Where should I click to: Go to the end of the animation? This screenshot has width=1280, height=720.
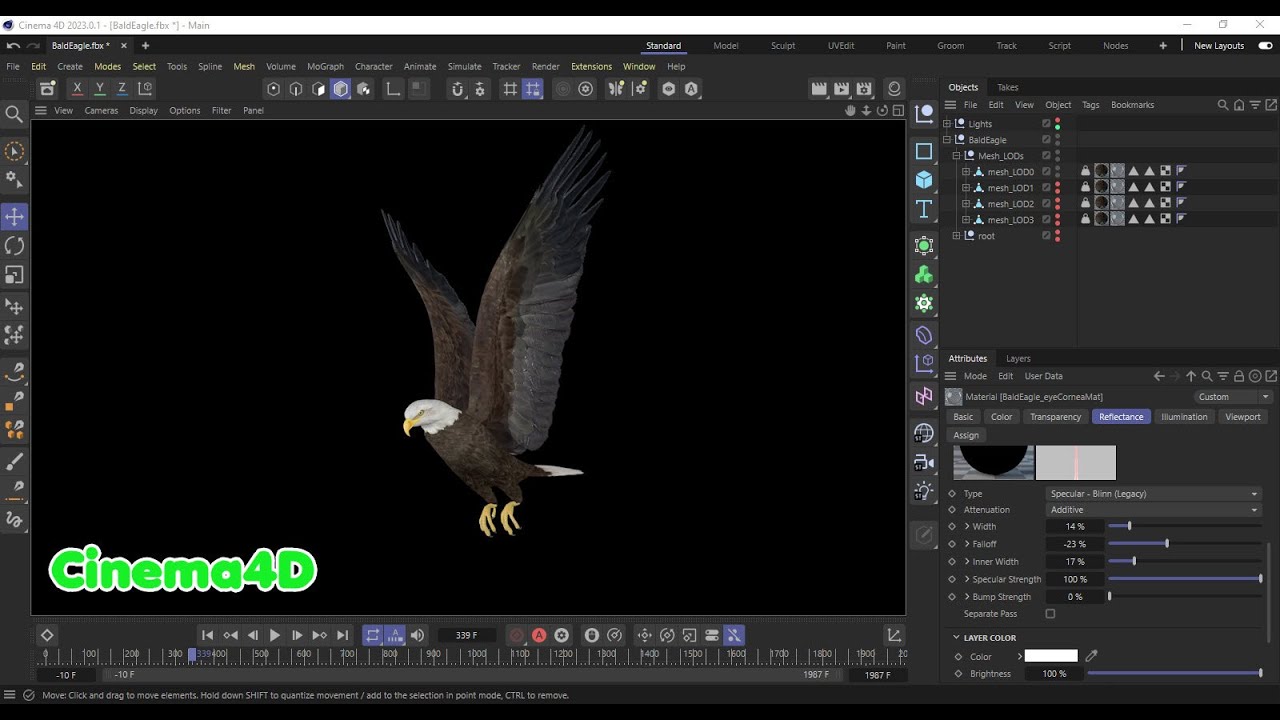tap(342, 635)
